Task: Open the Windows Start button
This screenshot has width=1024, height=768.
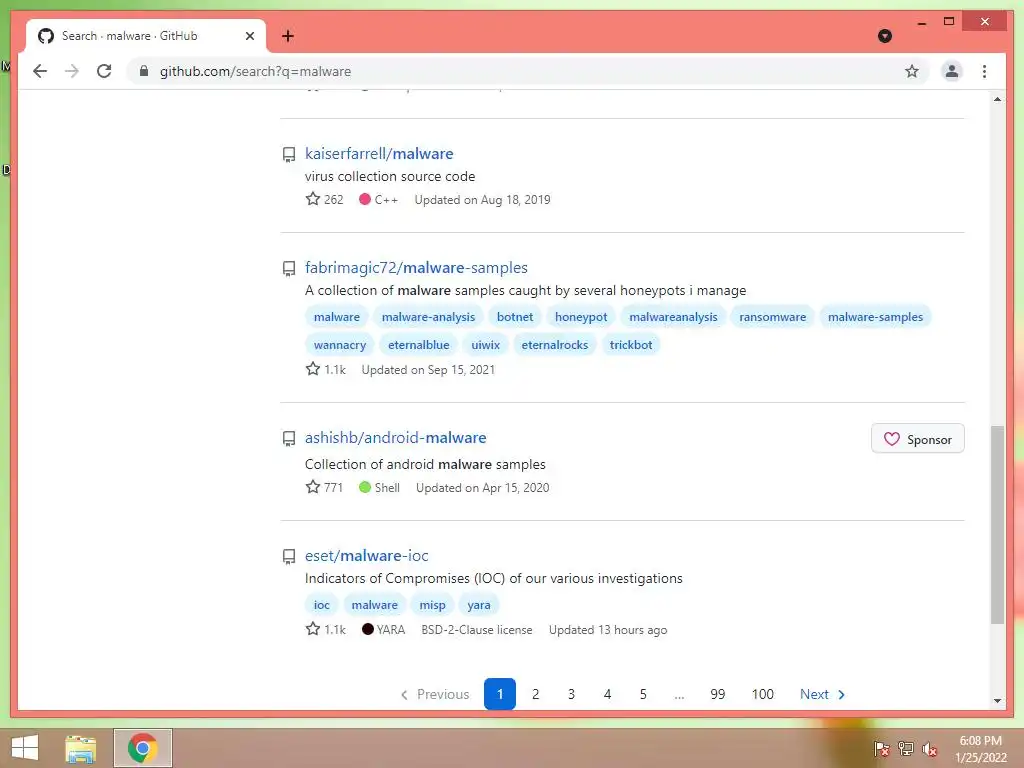Action: pos(25,748)
